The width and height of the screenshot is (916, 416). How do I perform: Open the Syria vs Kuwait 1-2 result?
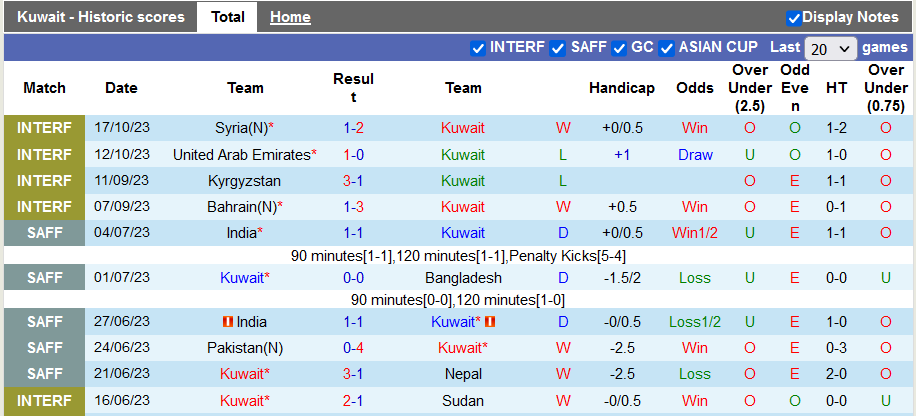point(353,128)
